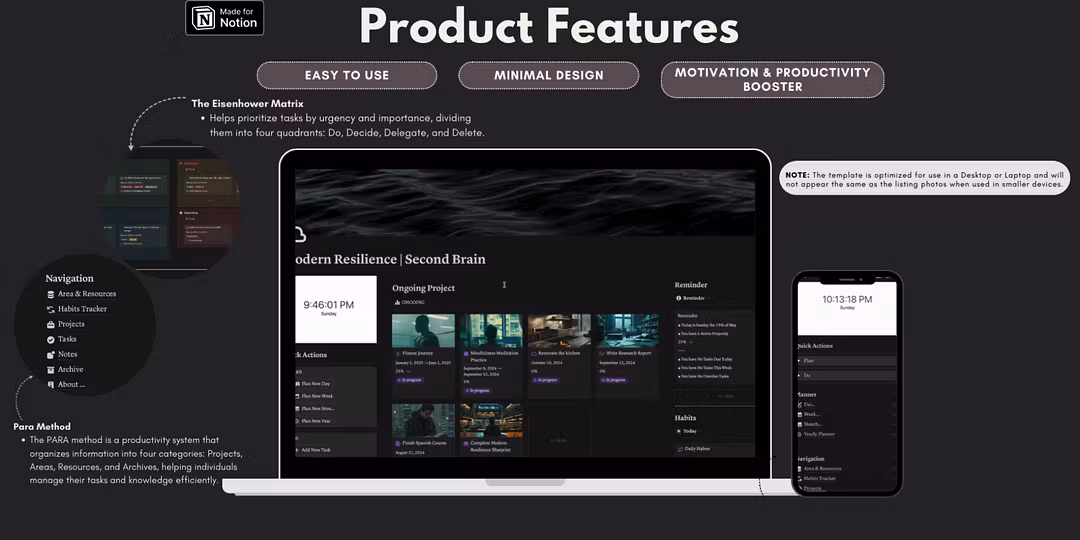Open the Finish Spanish Course thumbnail
The image size is (1080, 540).
pos(423,421)
